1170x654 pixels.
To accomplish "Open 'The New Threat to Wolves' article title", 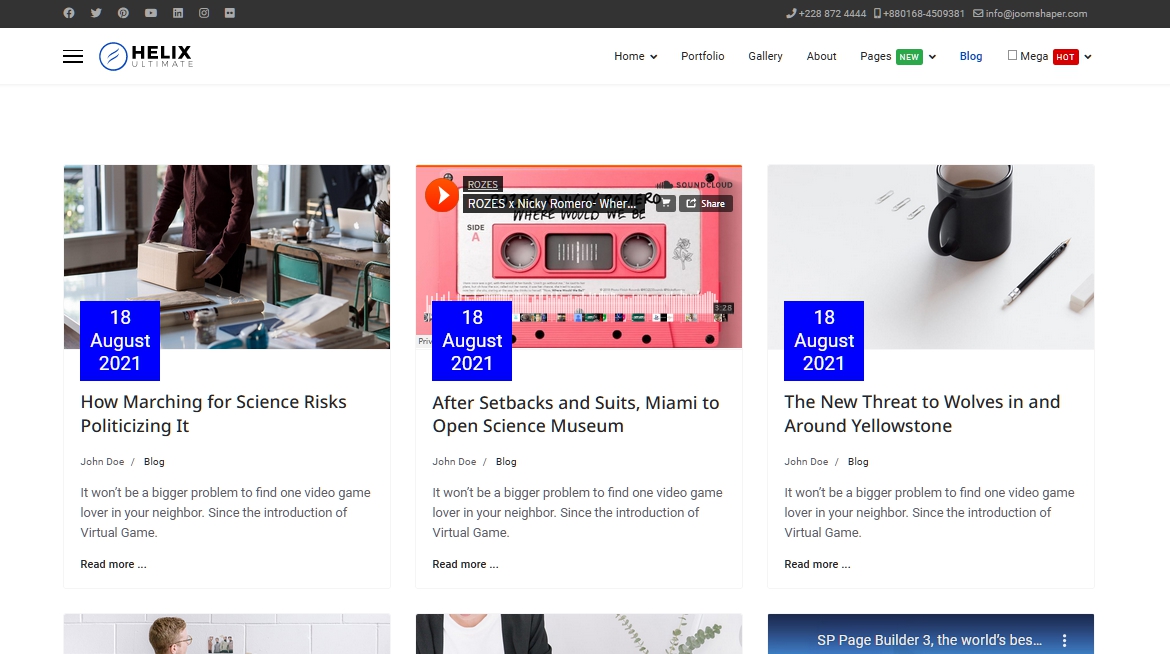I will pos(921,414).
